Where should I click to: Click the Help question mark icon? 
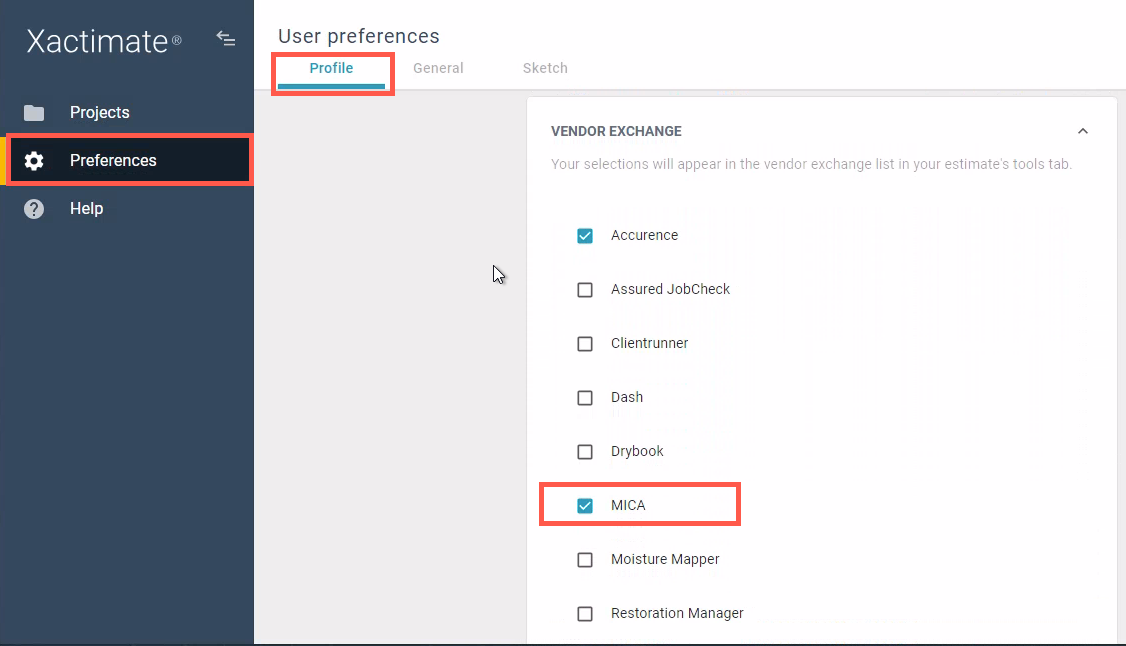point(34,209)
